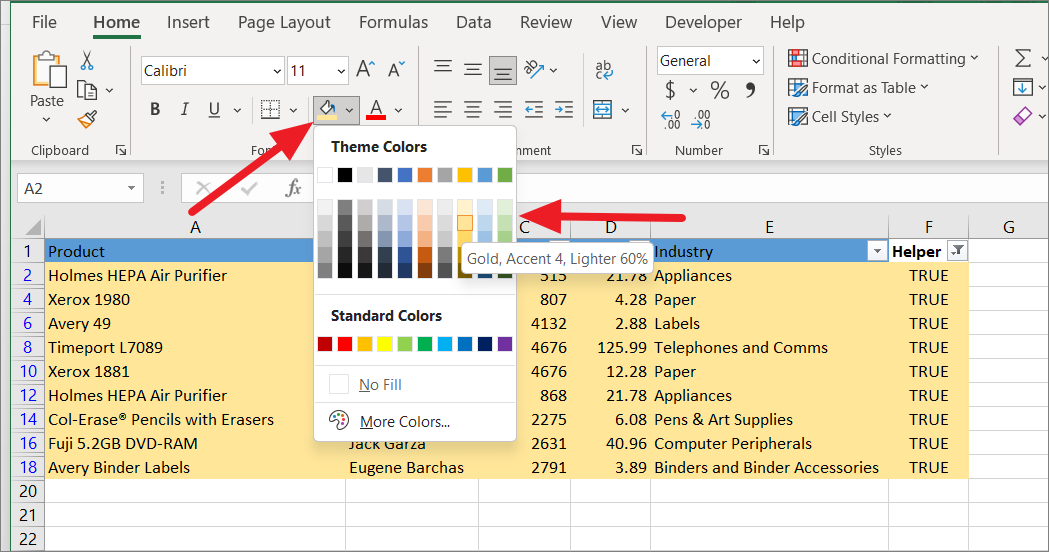The image size is (1049, 552).
Task: Click Decrease Indent icon
Action: 534,110
